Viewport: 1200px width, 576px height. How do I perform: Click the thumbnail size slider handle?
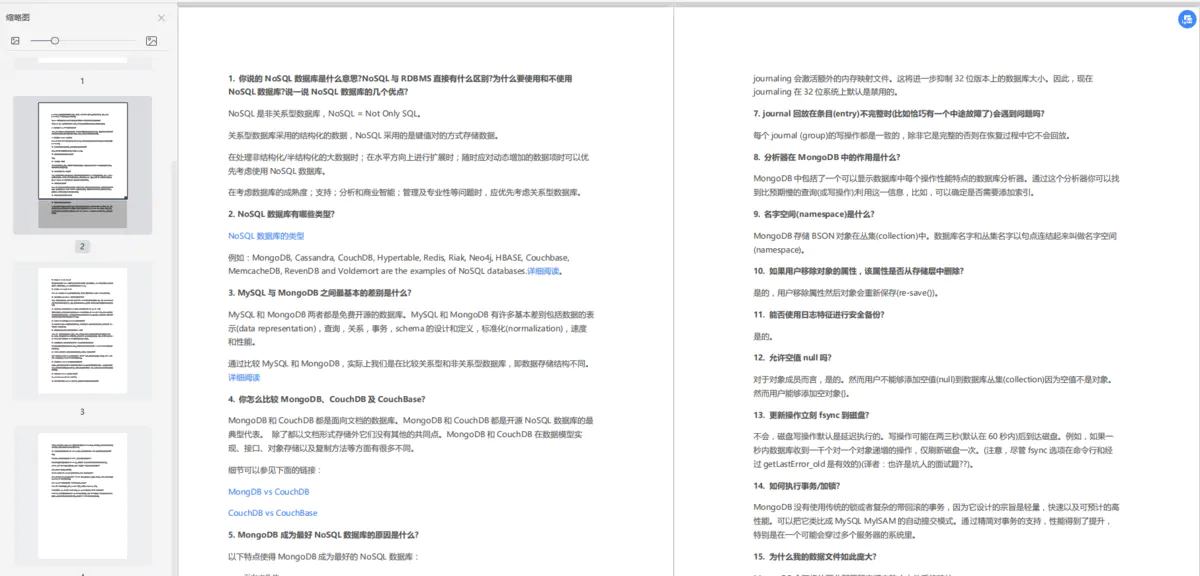coord(55,41)
